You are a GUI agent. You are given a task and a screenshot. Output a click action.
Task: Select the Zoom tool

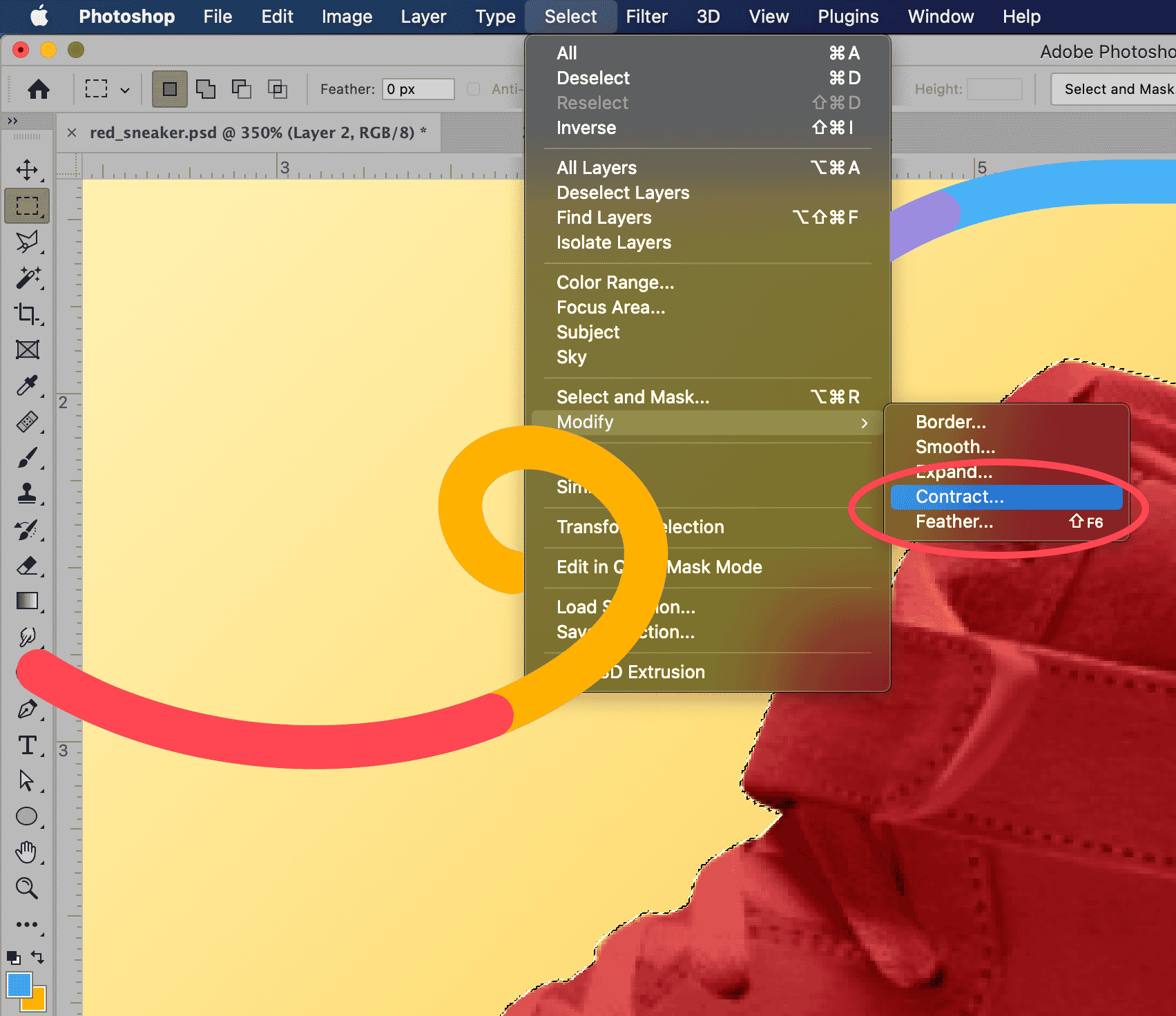coord(27,888)
